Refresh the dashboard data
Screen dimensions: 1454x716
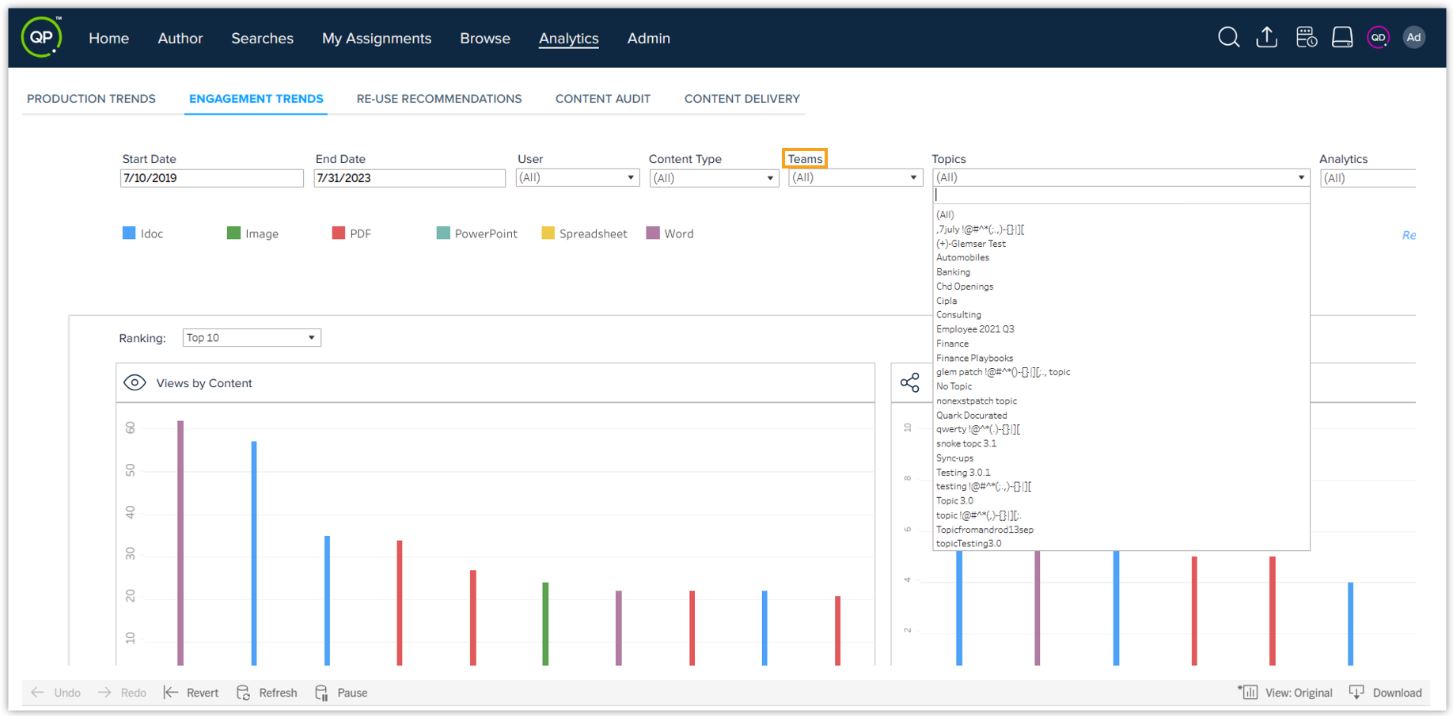coord(267,692)
